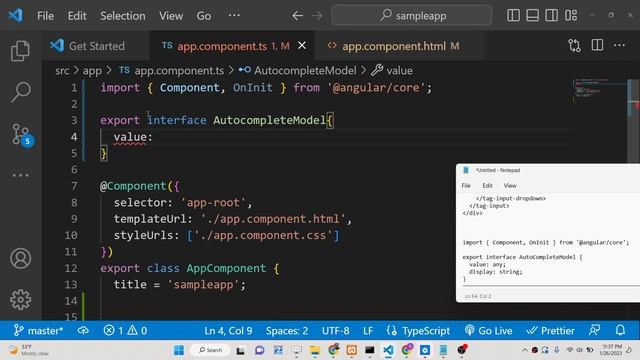Open notifications bell in status bar
The image size is (640, 360).
click(x=620, y=331)
